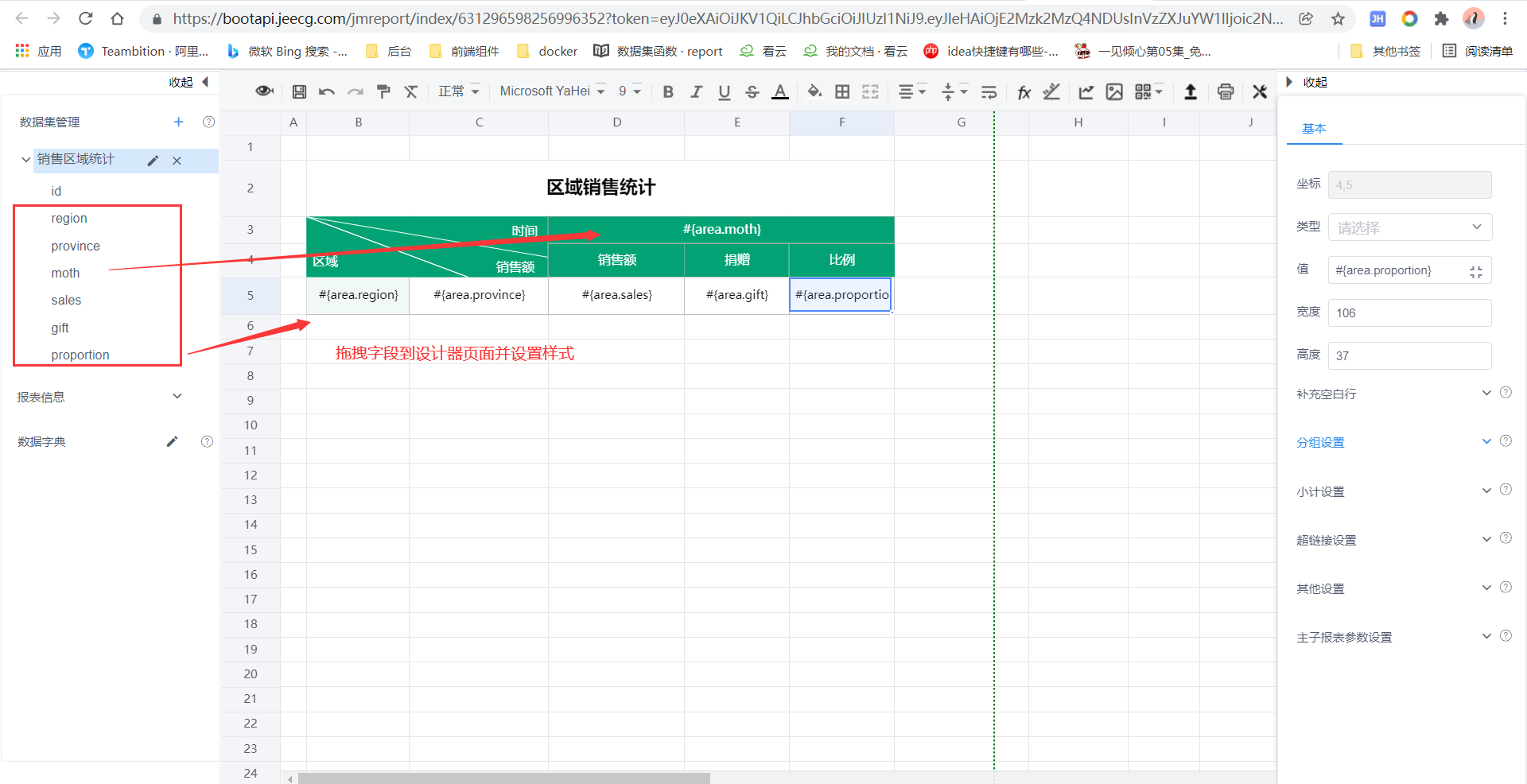
Task: Open the 类型 请选择 dropdown
Action: tap(1410, 227)
